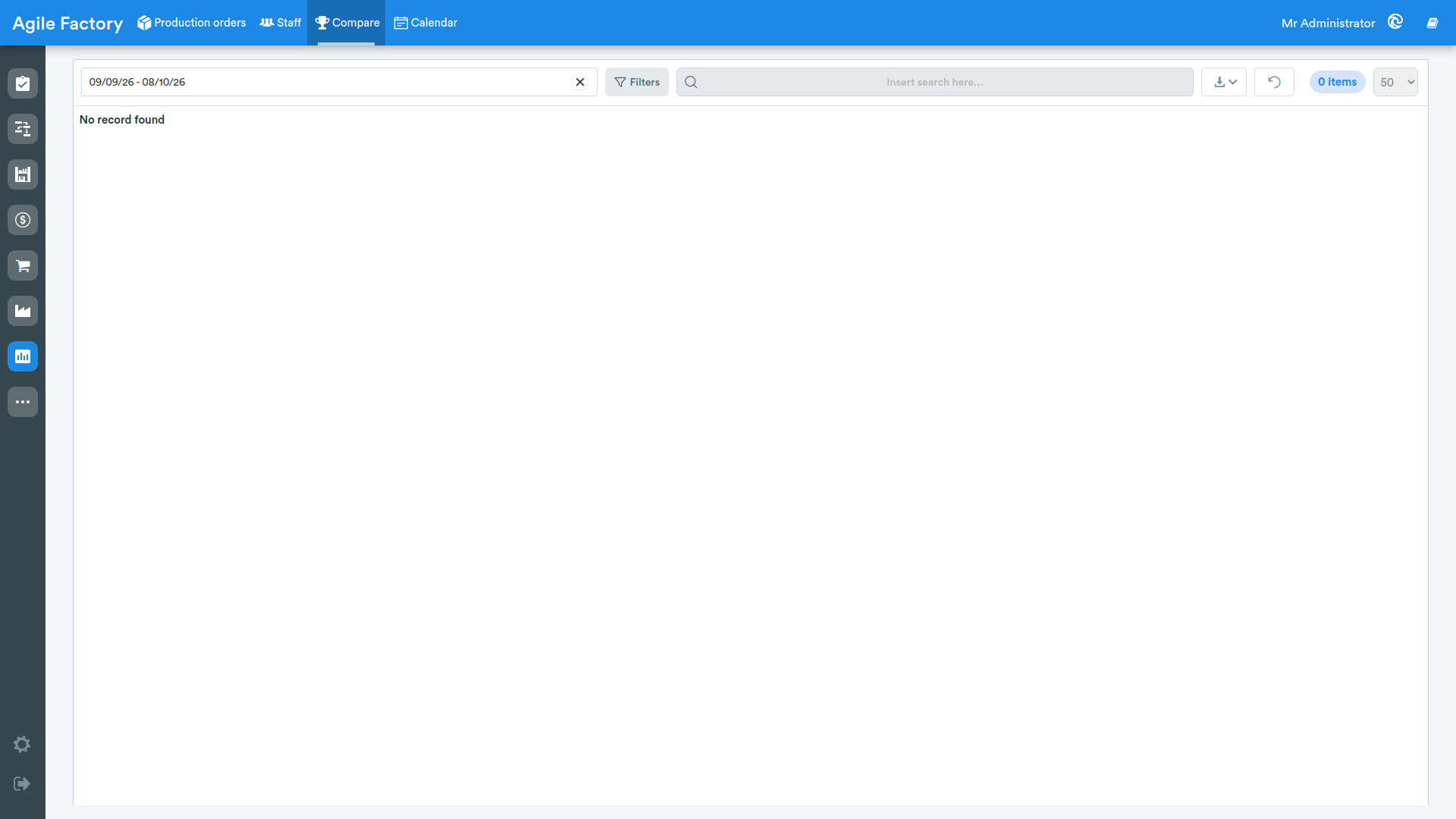Click the swirl logo icon next to Mr Administrator

point(1395,22)
